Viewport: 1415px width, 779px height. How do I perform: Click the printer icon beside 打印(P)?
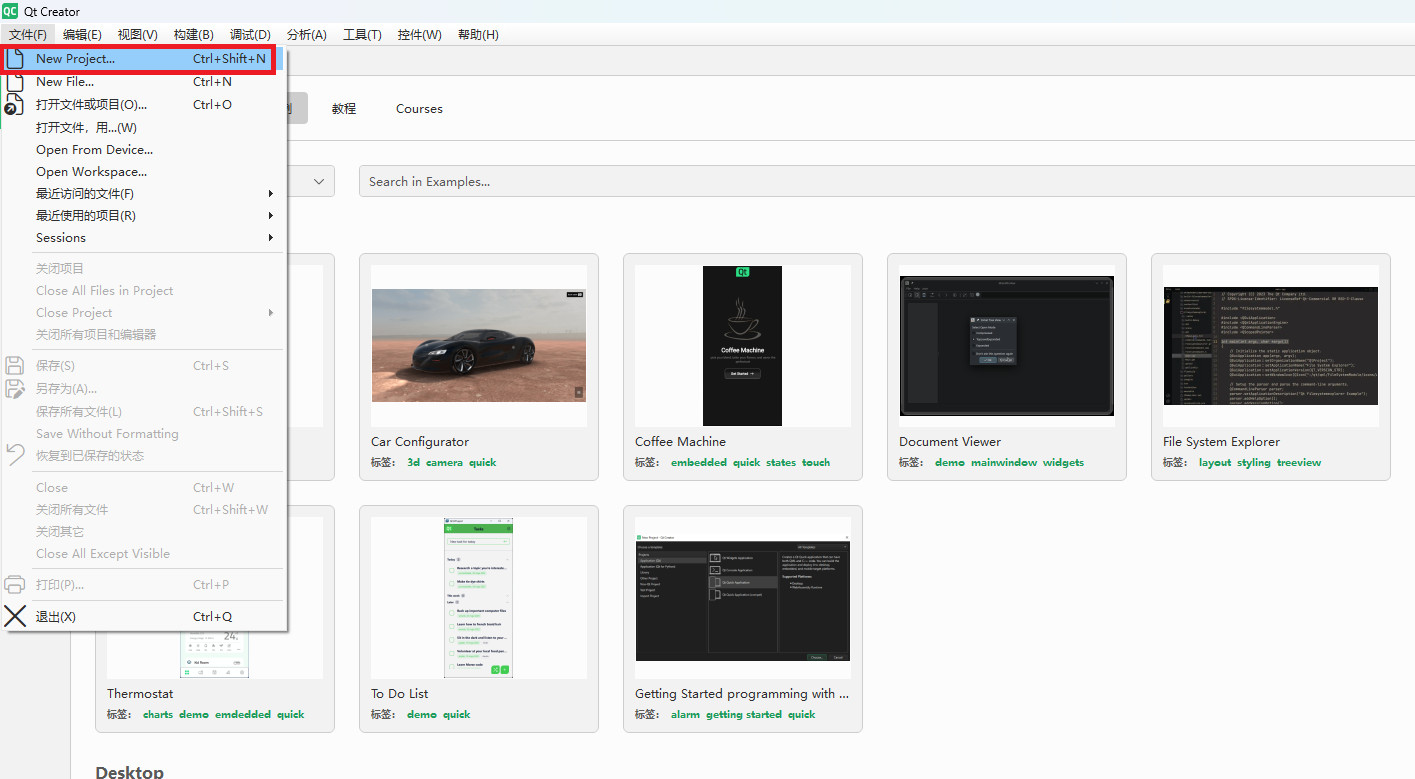coord(15,585)
